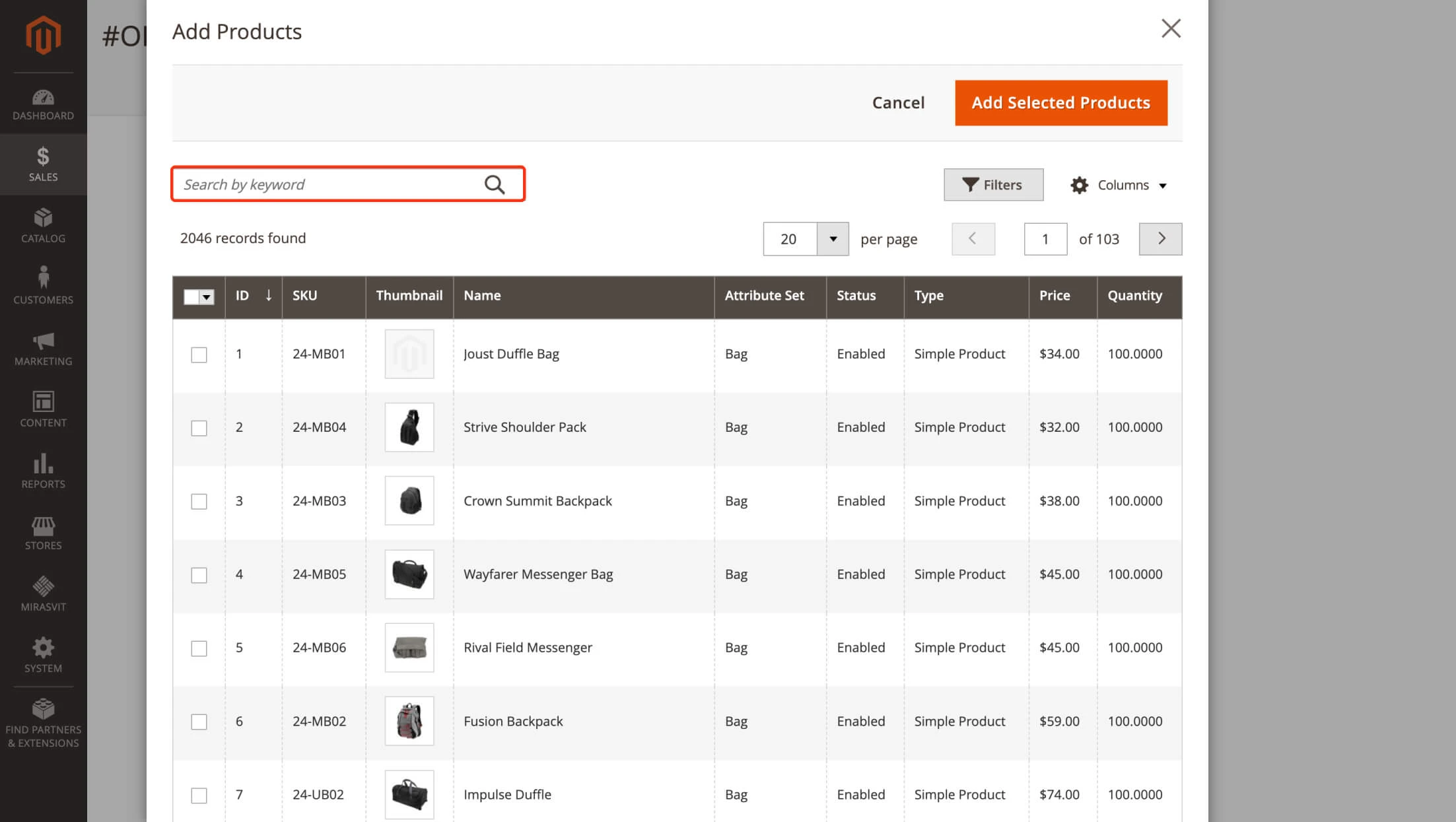Click the search magnifier icon
The width and height of the screenshot is (1456, 822).
(x=494, y=184)
